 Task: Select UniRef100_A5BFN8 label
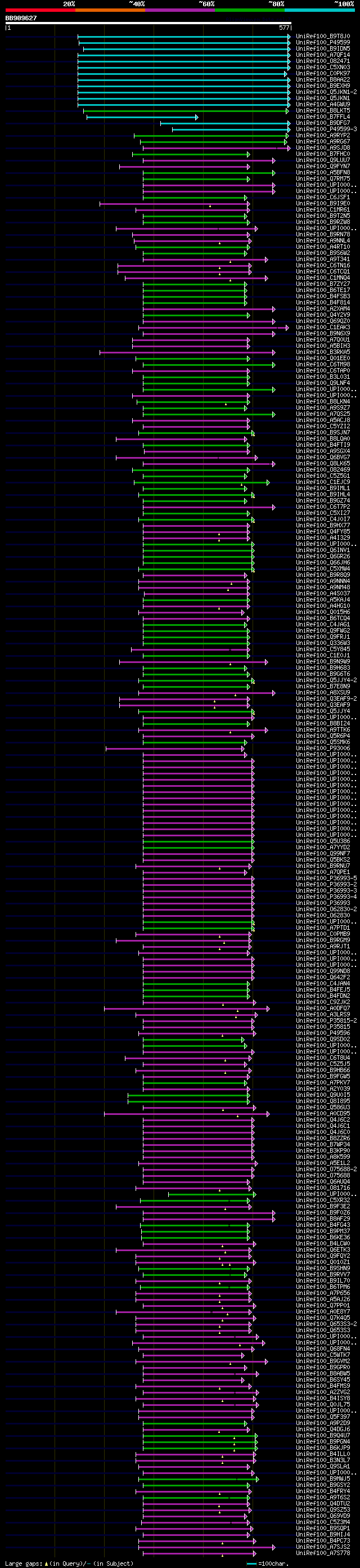click(x=323, y=173)
